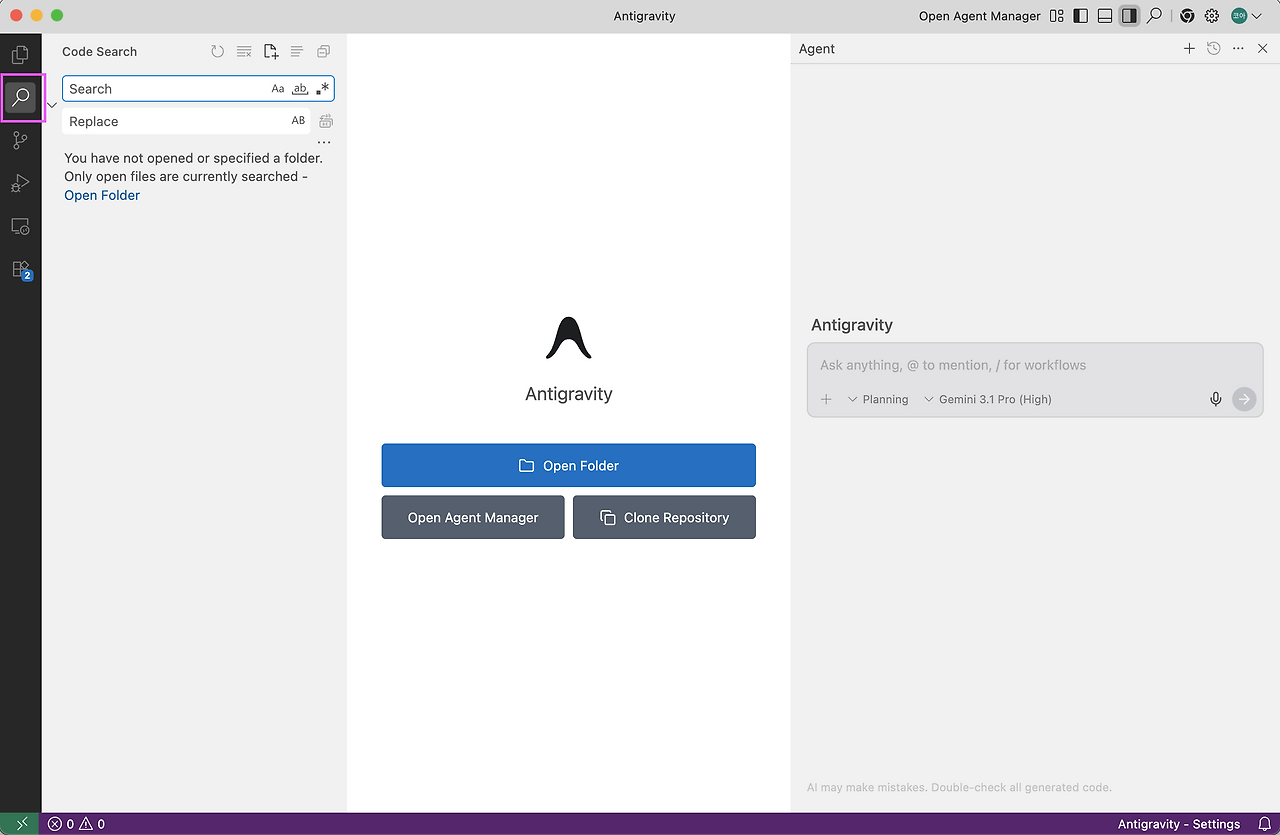Open the Customize Layout icon
Image resolution: width=1280 pixels, height=835 pixels.
pyautogui.click(x=1057, y=16)
